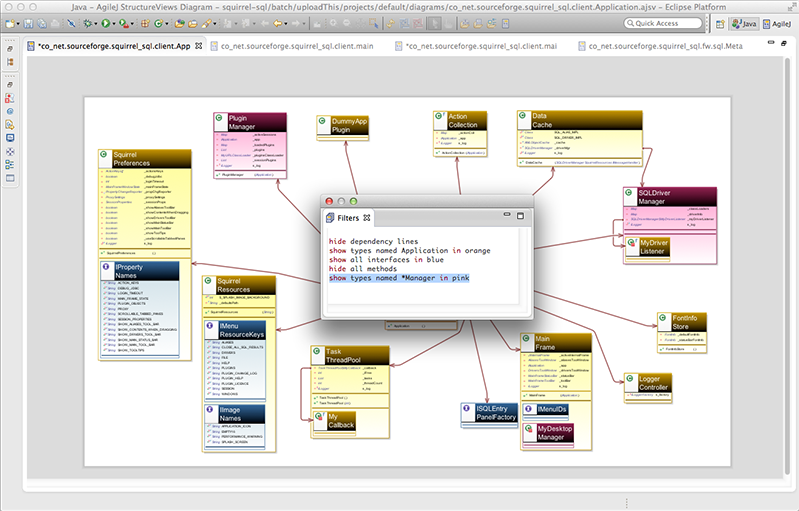Click the Save All icon

coord(42,23)
